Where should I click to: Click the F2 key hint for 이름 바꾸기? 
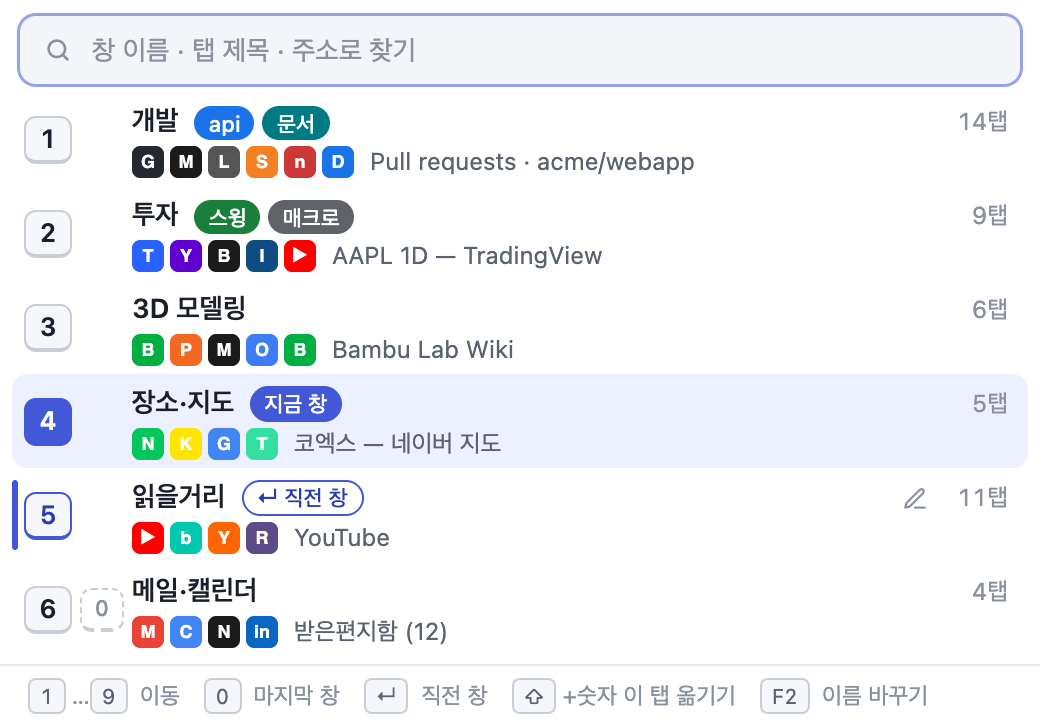[785, 696]
